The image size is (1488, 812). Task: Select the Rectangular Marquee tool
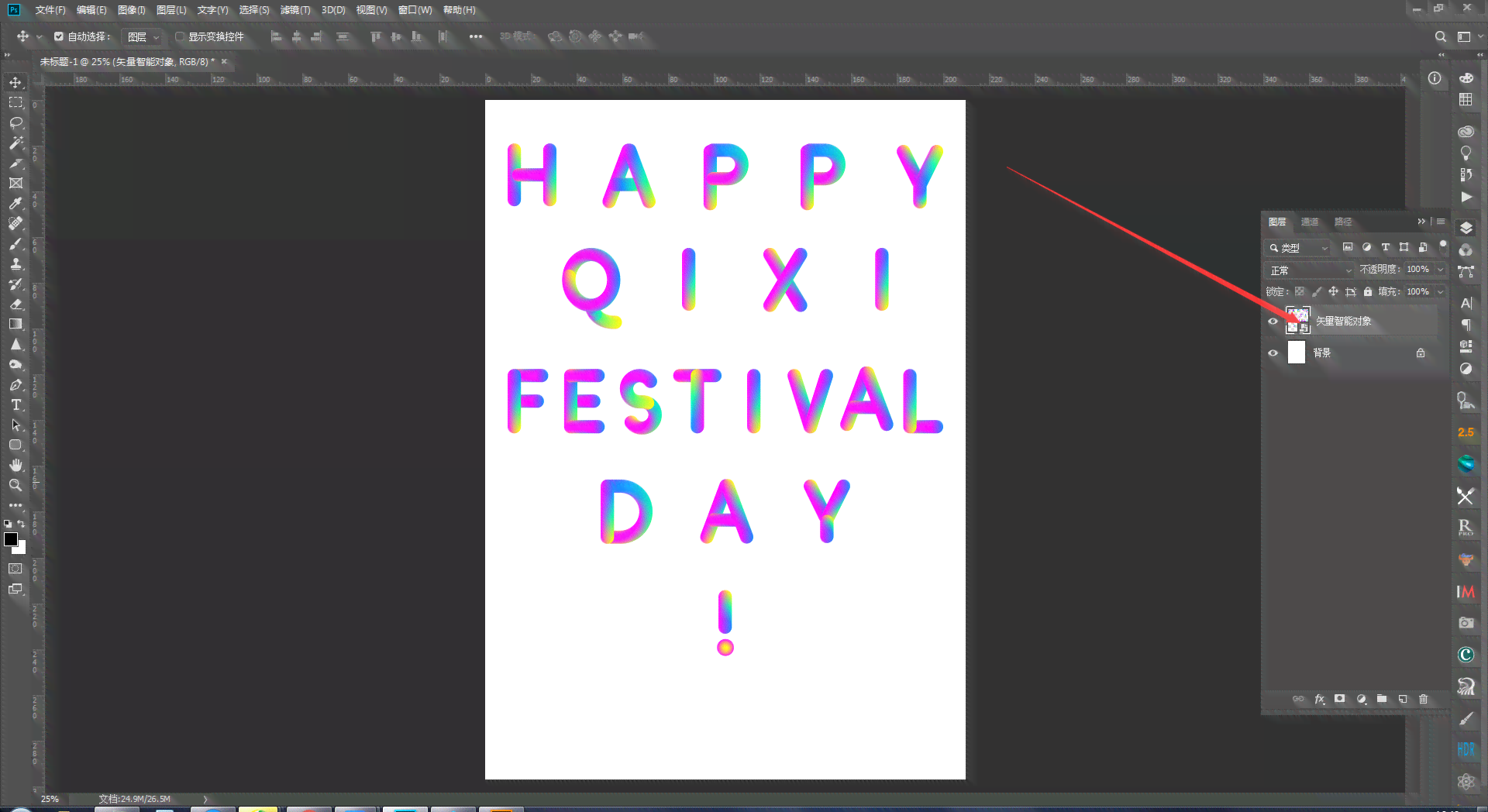point(15,102)
